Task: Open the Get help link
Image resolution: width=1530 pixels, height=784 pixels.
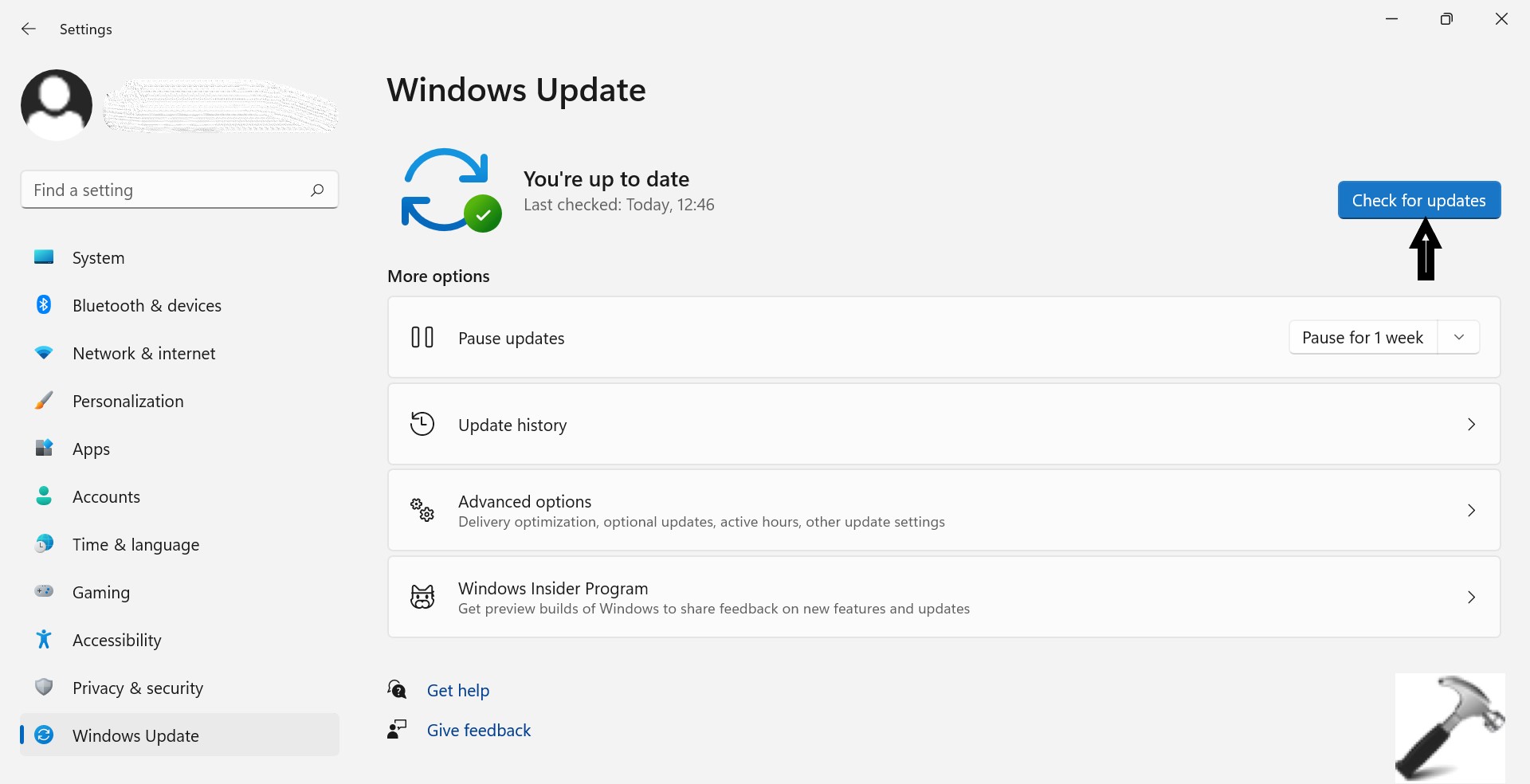Action: point(458,690)
